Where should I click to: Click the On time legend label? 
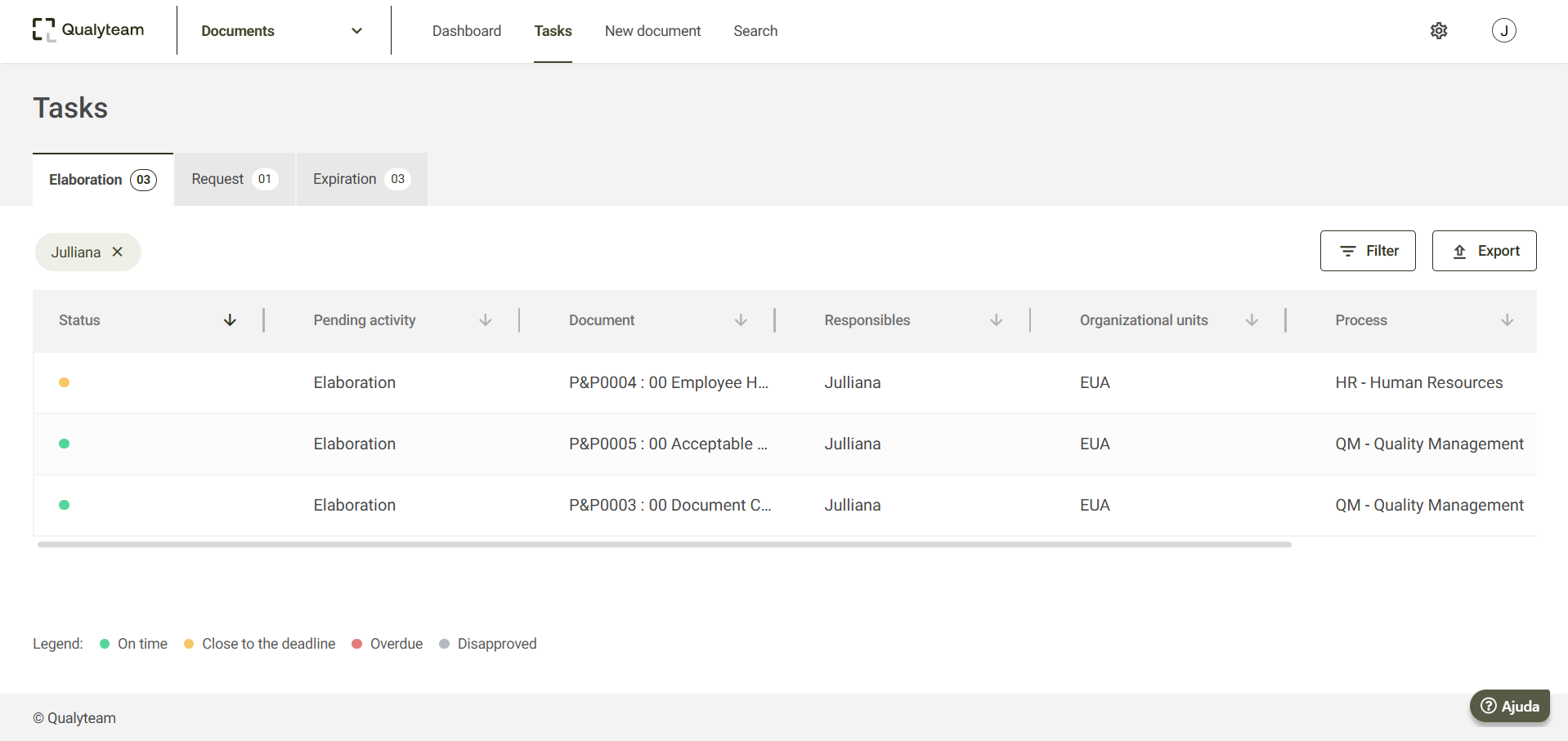coord(142,644)
